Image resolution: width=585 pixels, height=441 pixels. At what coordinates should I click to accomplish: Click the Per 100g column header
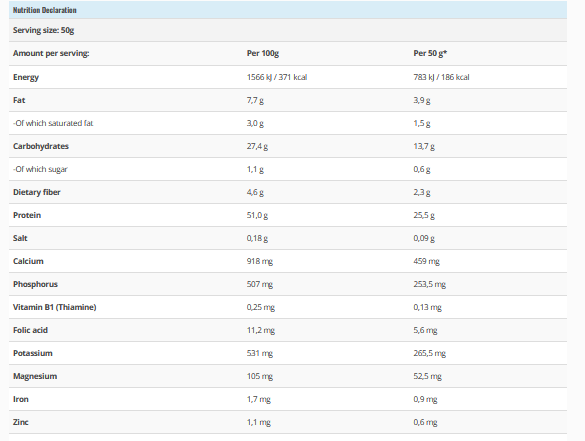263,53
